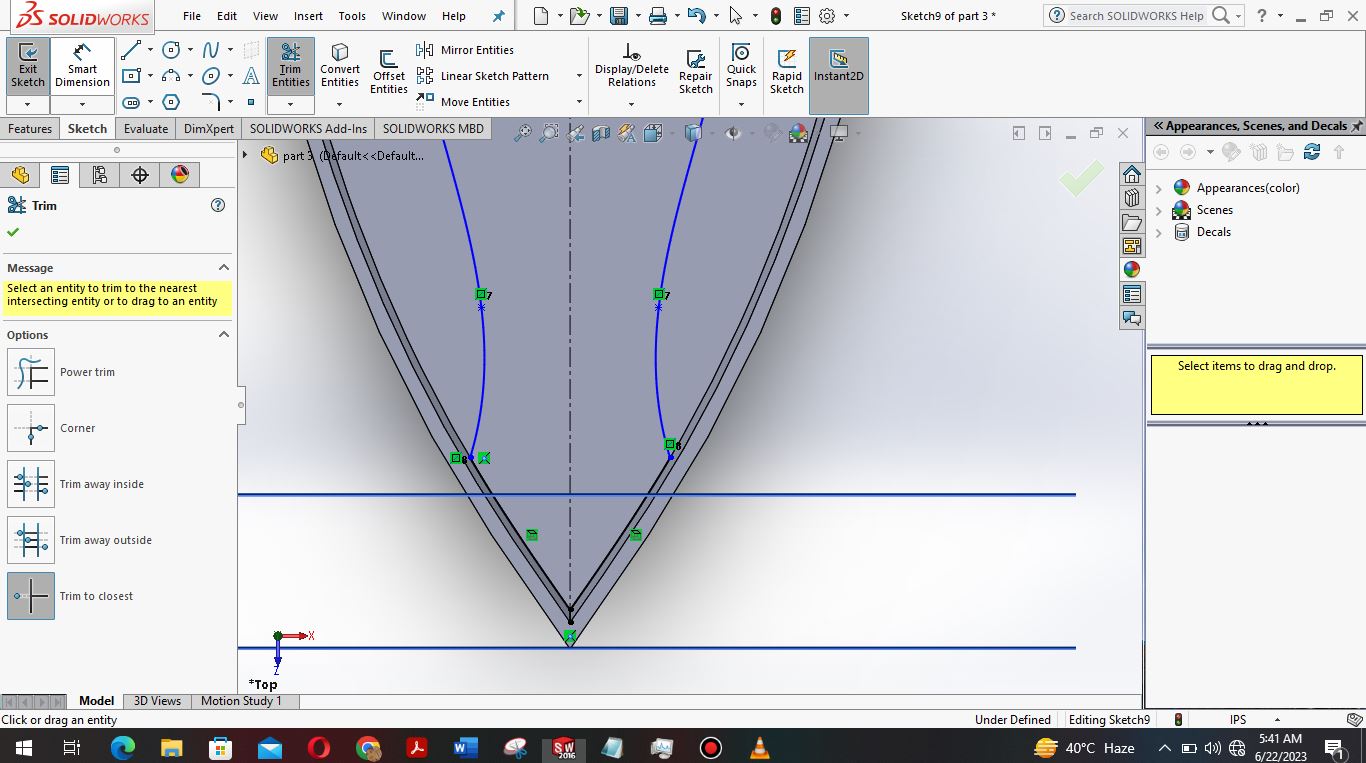Viewport: 1366px width, 763px height.
Task: Open the Tools menu
Action: [352, 16]
